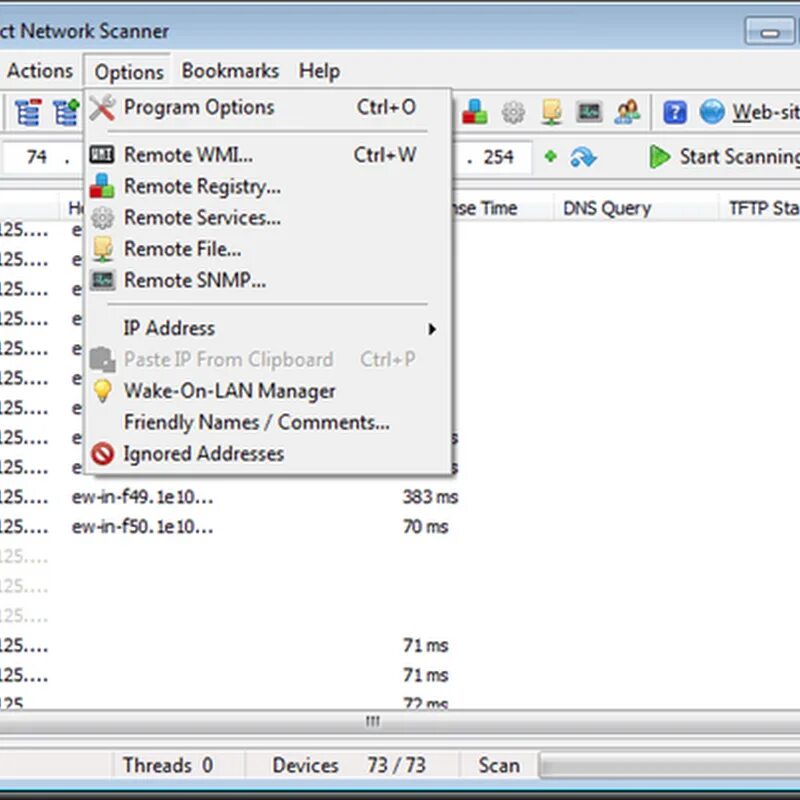Click the Devices 73 / 73 status entry
Viewport: 800px width, 800px height.
pyautogui.click(x=349, y=765)
